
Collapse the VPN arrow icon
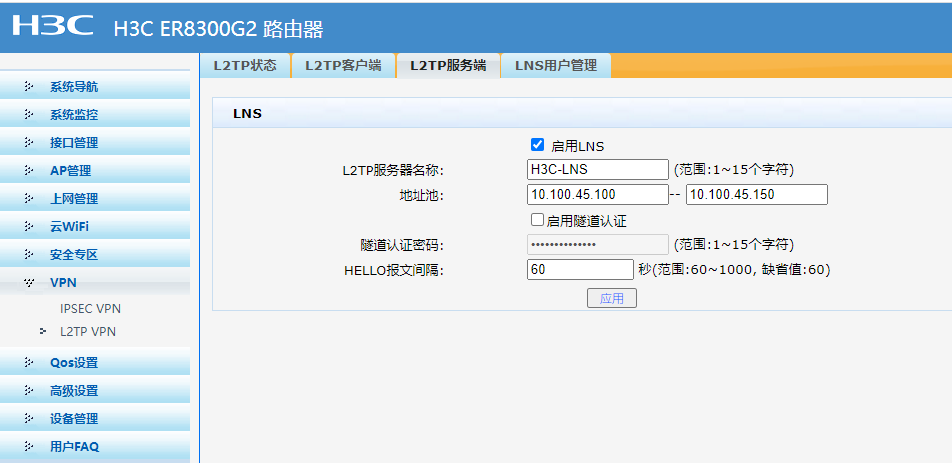pyautogui.click(x=28, y=282)
